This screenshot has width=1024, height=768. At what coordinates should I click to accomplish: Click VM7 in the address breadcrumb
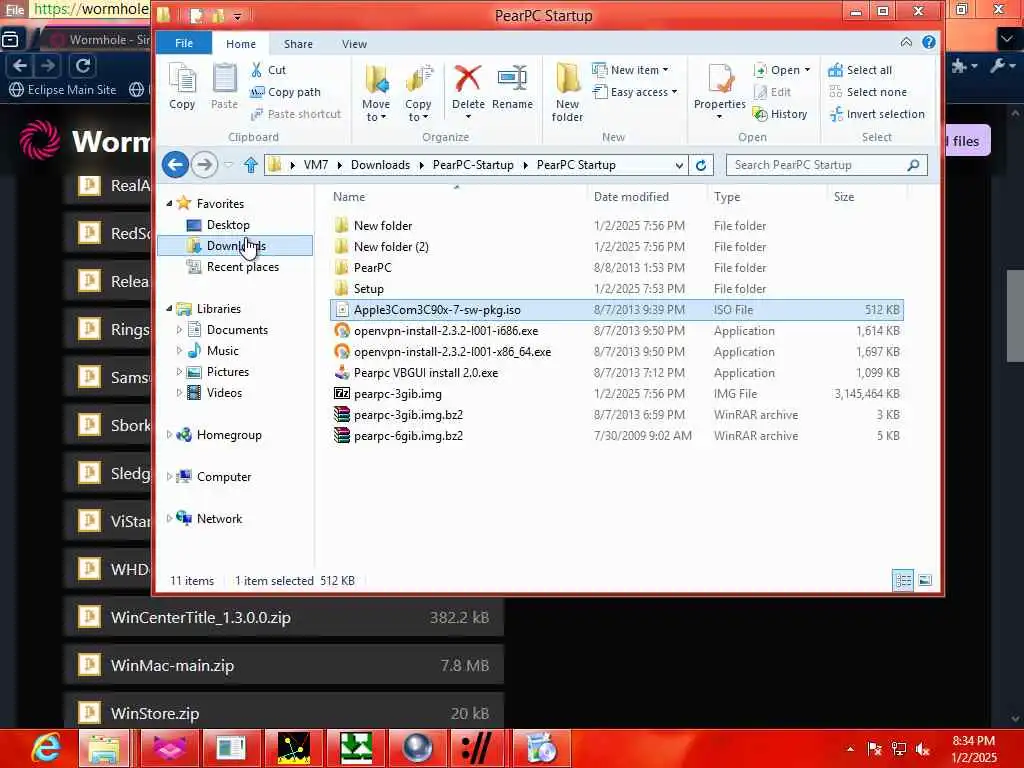point(316,165)
